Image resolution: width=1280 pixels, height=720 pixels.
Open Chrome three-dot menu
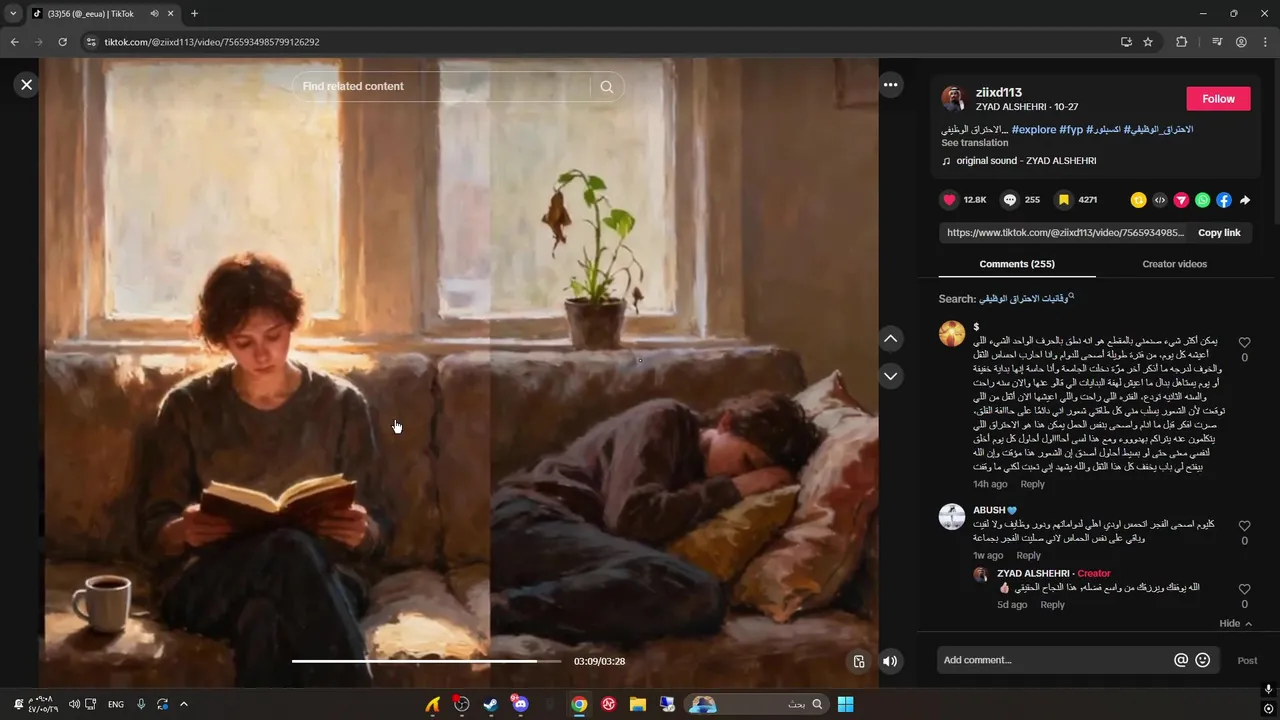(x=1265, y=42)
